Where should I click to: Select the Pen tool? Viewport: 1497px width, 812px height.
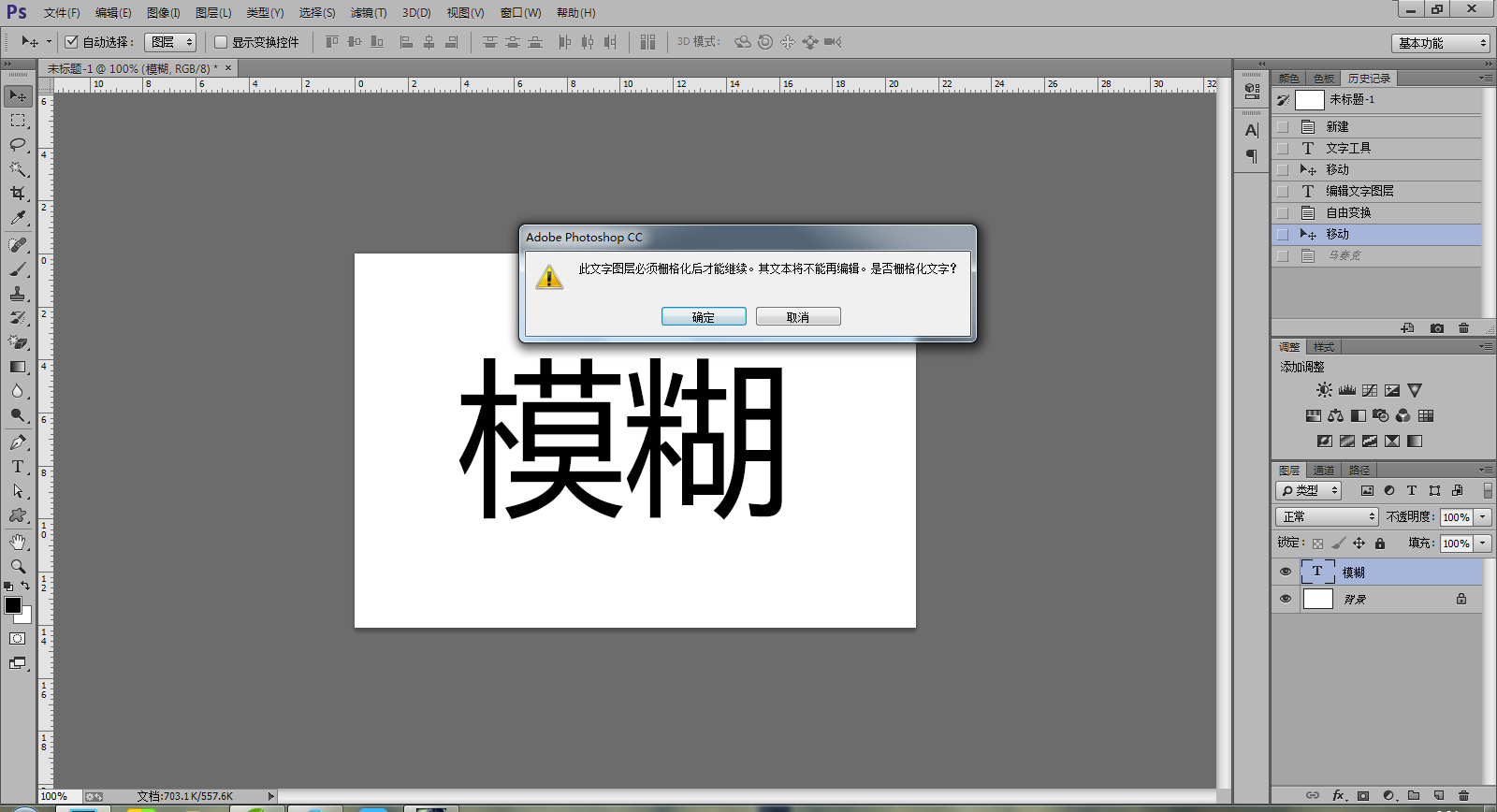tap(18, 442)
